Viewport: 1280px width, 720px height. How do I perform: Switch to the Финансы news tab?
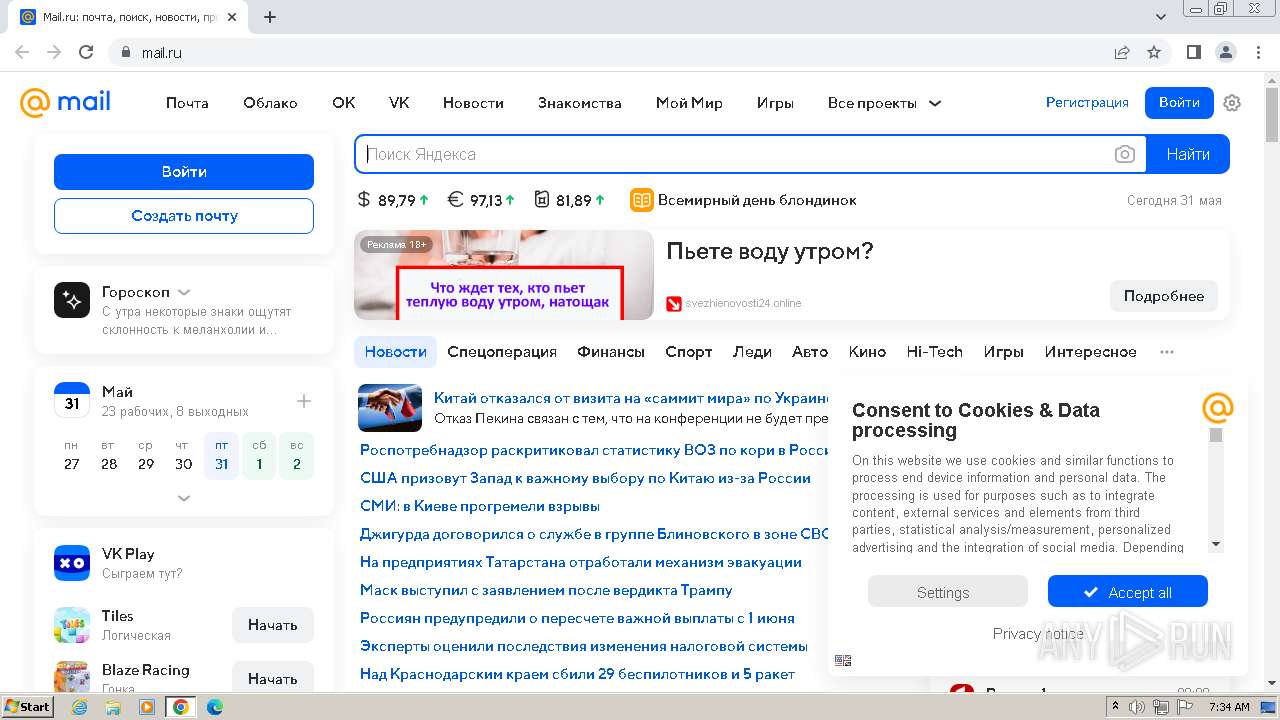click(611, 352)
